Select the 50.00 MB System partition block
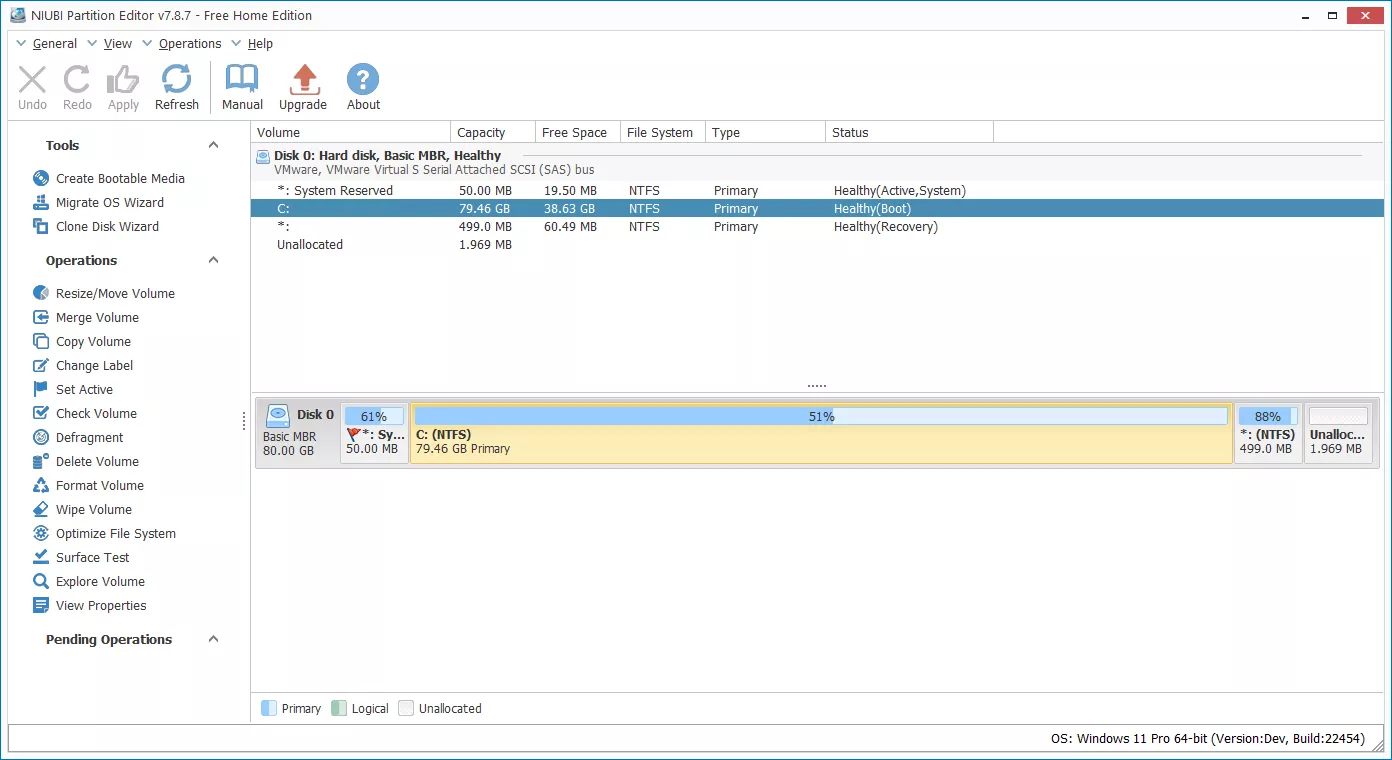 click(374, 433)
